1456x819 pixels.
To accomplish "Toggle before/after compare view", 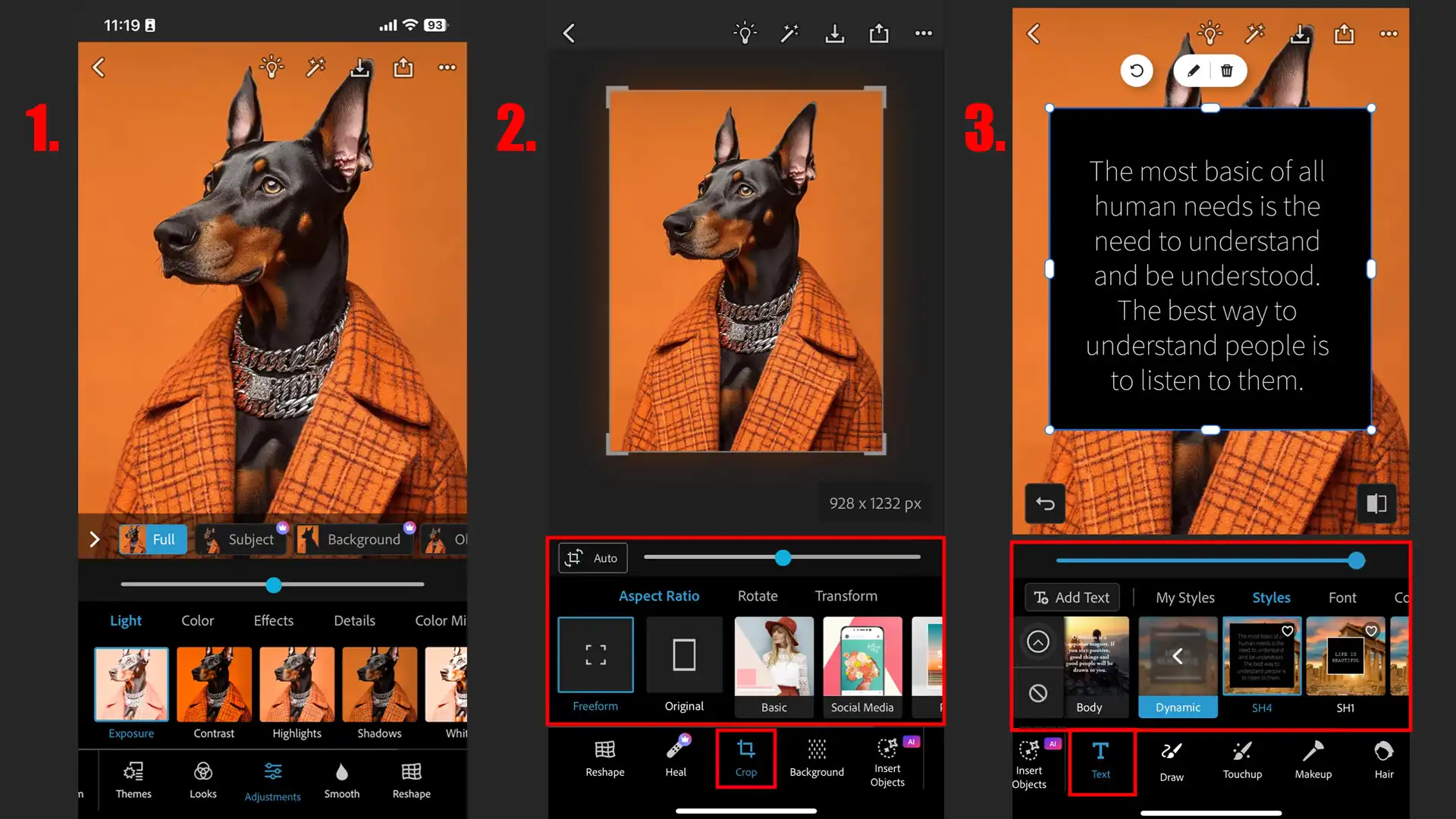I will pos(1376,504).
